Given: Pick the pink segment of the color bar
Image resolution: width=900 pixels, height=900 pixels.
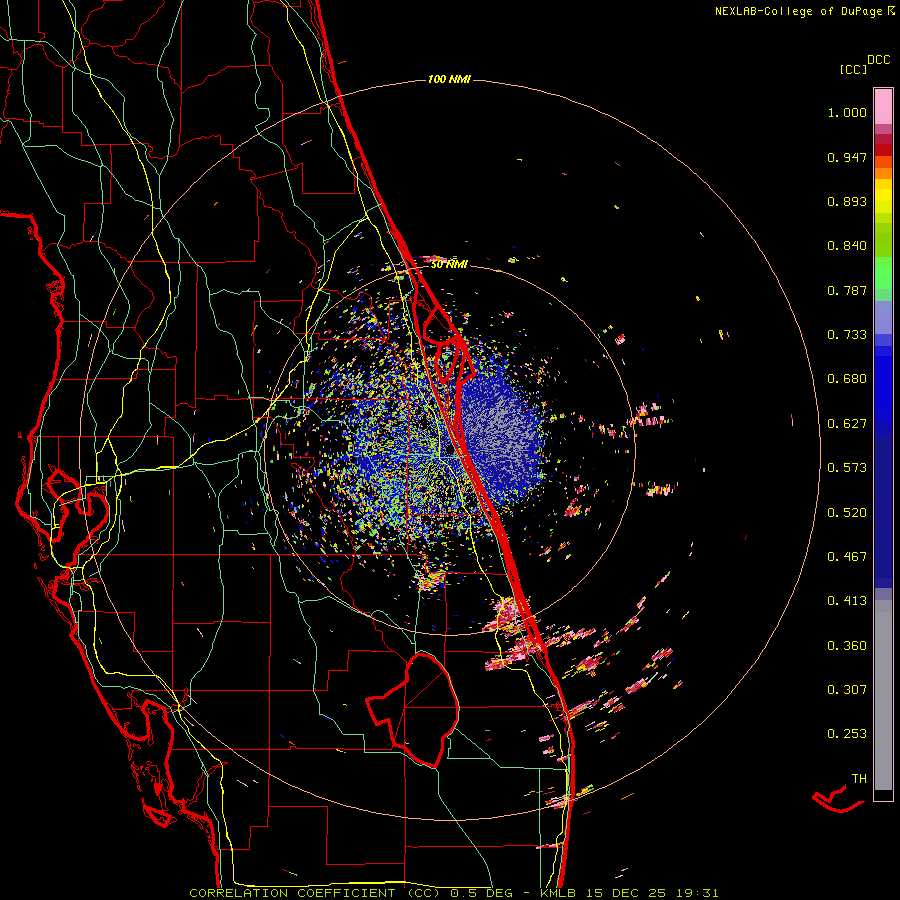Looking at the screenshot, I should (x=883, y=107).
